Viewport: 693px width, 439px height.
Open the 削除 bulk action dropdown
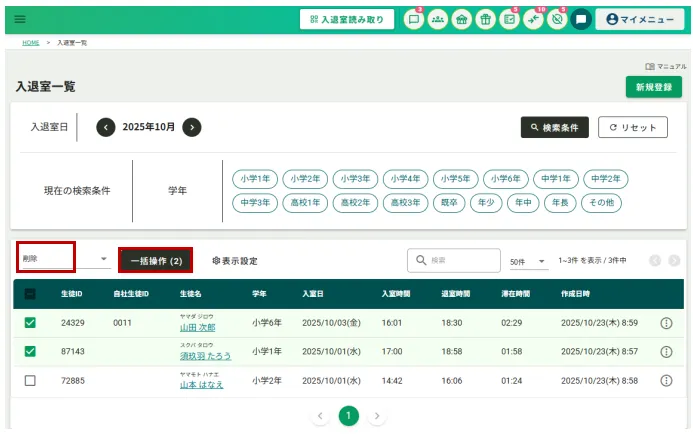pos(64,260)
